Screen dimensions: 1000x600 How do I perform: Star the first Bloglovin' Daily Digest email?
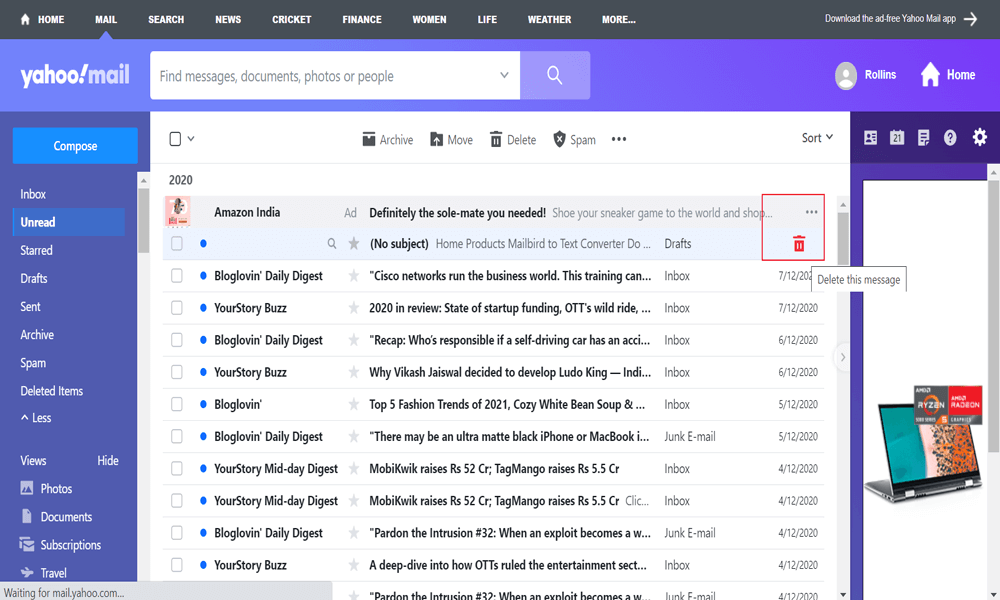(x=353, y=276)
